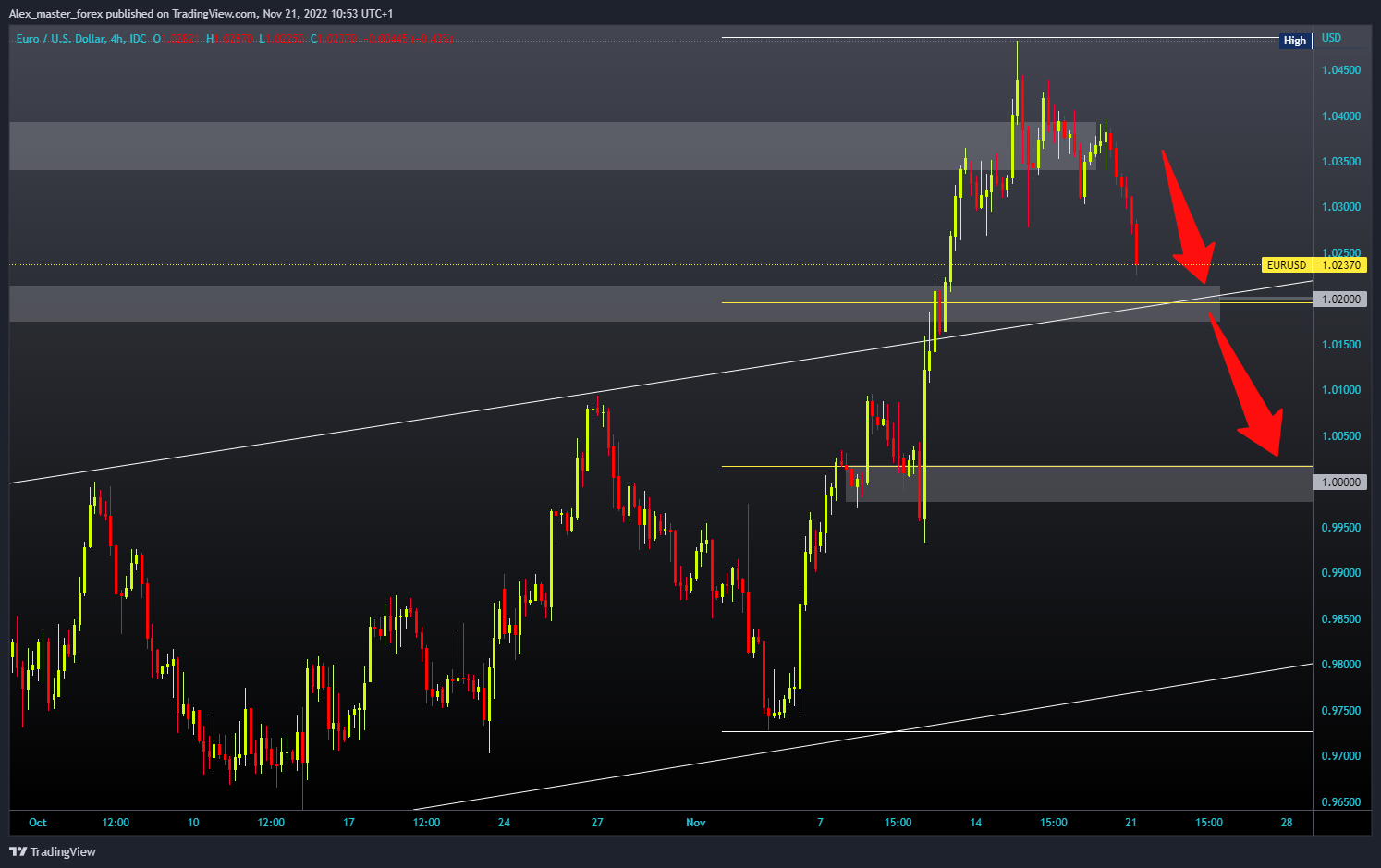This screenshot has height=868, width=1381.
Task: Click the EURUSD current price label
Action: coord(1286,265)
